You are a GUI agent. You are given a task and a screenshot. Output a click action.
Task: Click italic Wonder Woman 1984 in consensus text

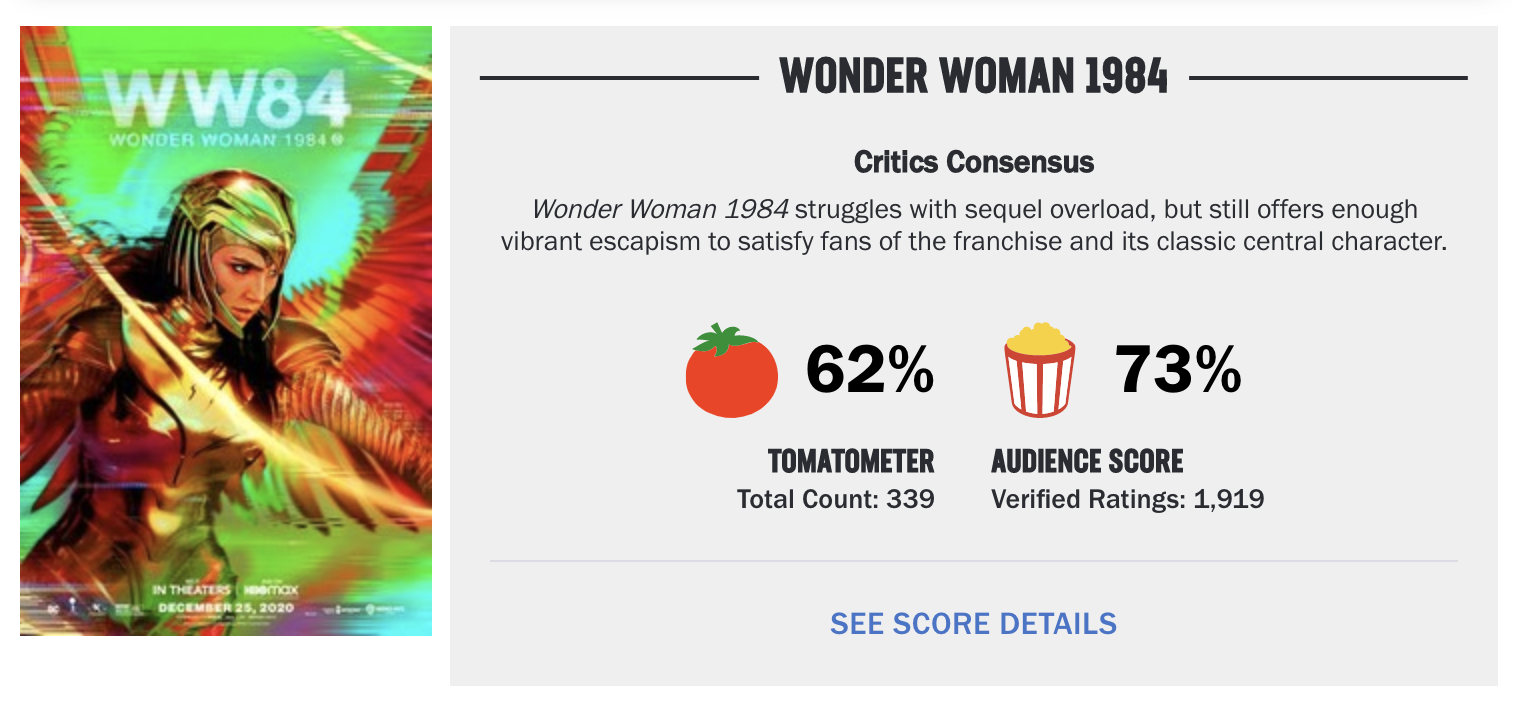(660, 210)
